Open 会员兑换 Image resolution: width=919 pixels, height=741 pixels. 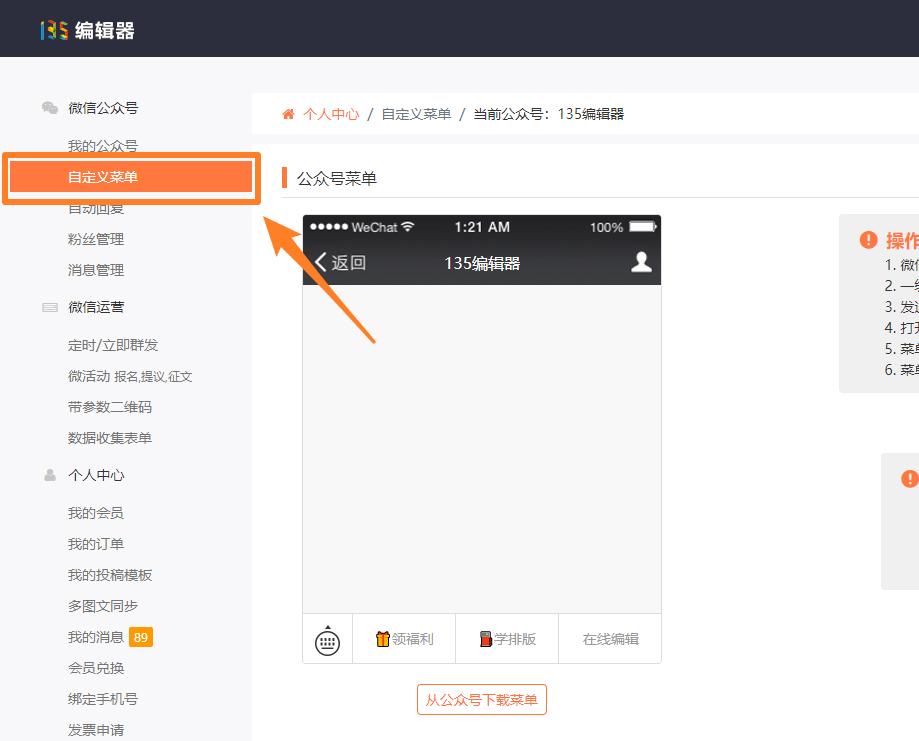pos(96,668)
